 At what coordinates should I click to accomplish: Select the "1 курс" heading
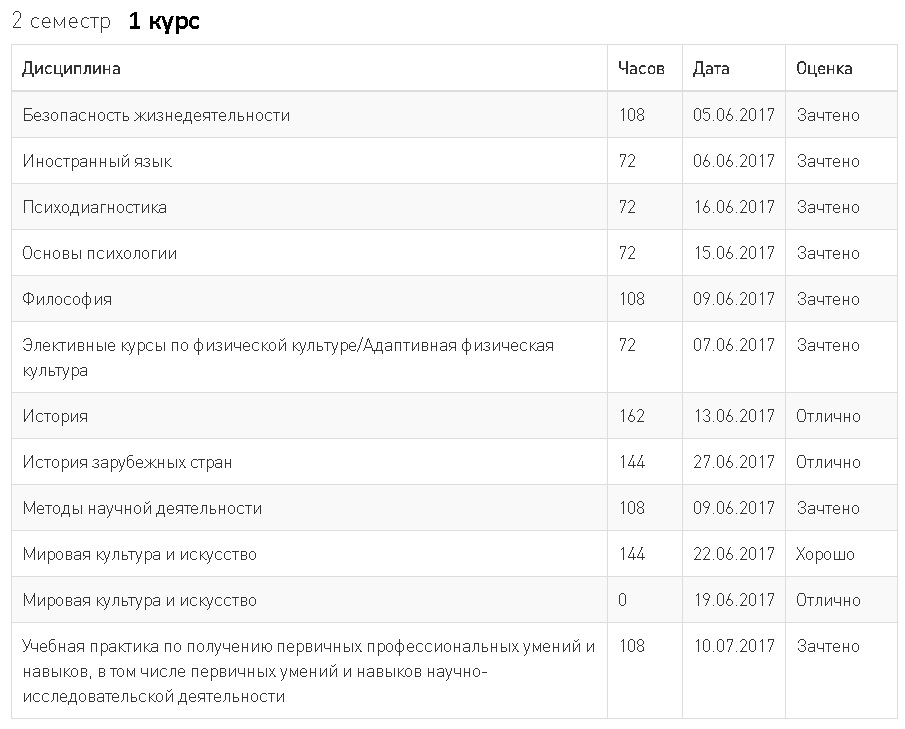(164, 22)
